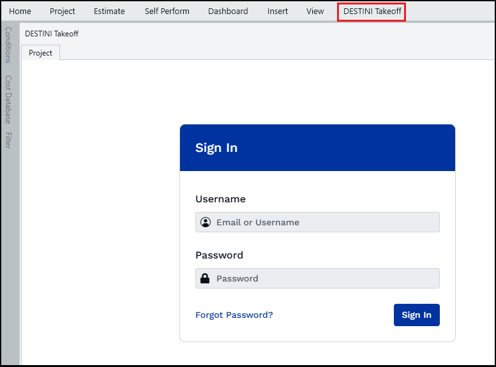Click the DESTINI Takeoff panel title

coord(52,34)
